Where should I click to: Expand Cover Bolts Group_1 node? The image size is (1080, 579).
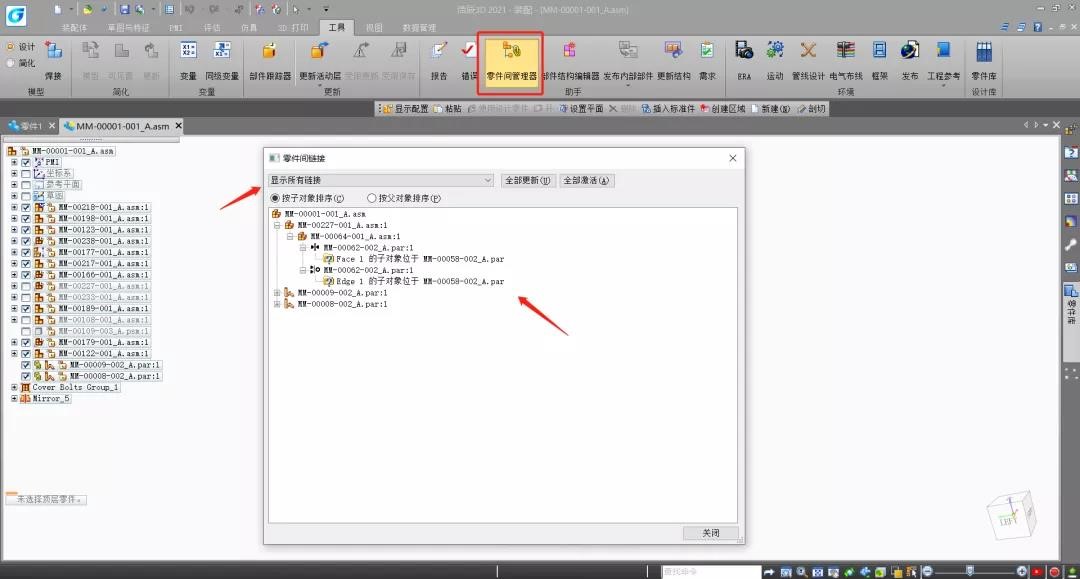14,388
